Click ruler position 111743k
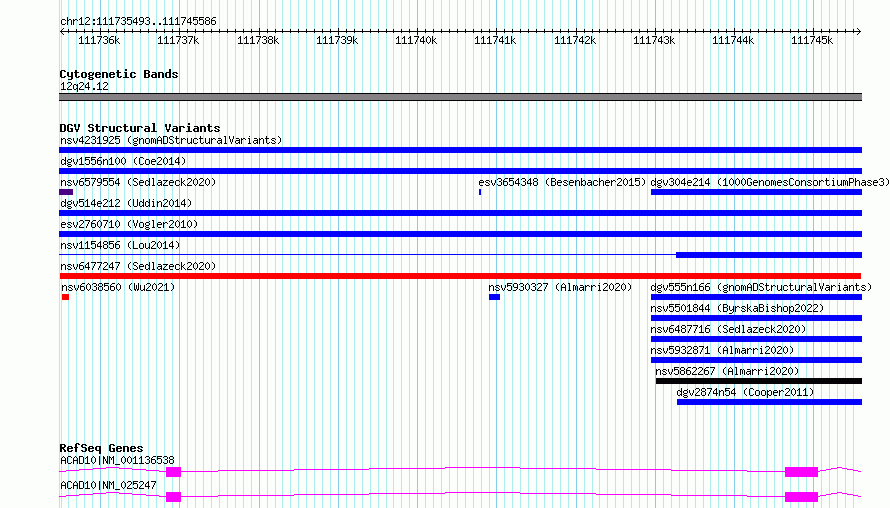 point(654,40)
